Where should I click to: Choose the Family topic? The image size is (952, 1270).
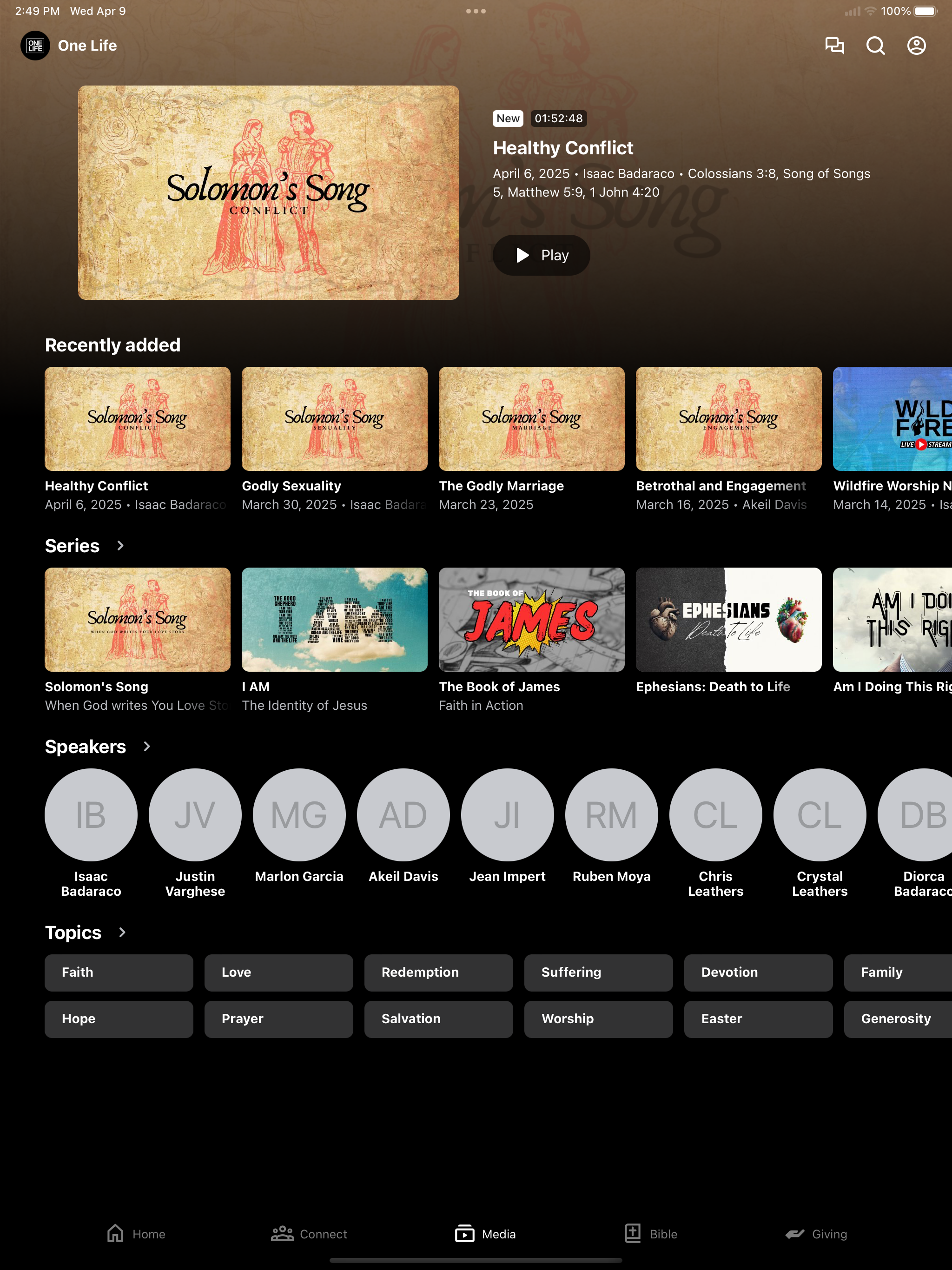click(x=898, y=972)
